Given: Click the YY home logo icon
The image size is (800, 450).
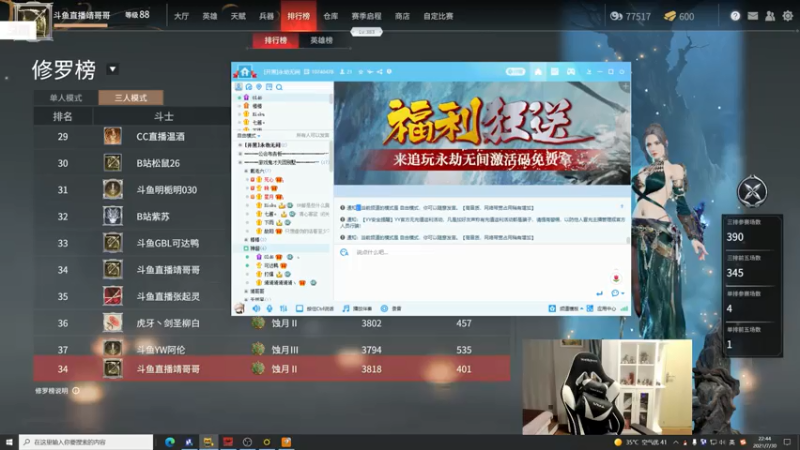Looking at the screenshot, I should [245, 72].
